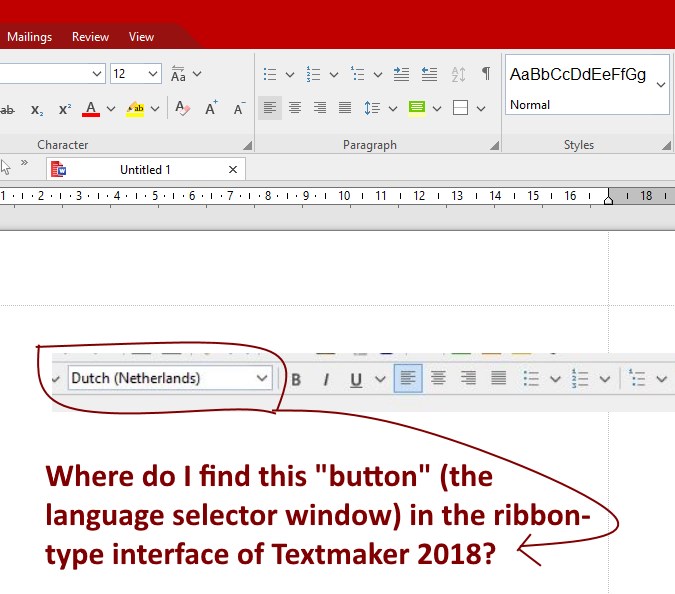
Task: Click the red font color button
Action: tap(91, 109)
